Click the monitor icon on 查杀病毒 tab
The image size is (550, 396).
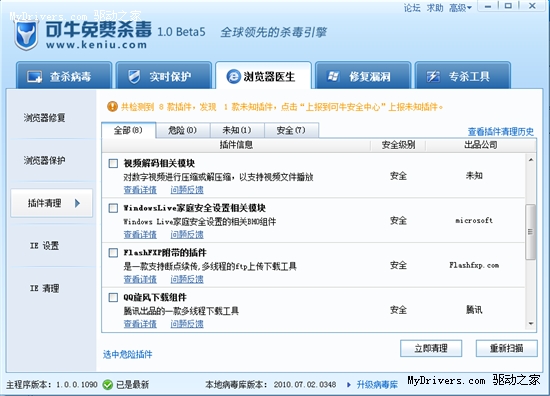coord(35,77)
